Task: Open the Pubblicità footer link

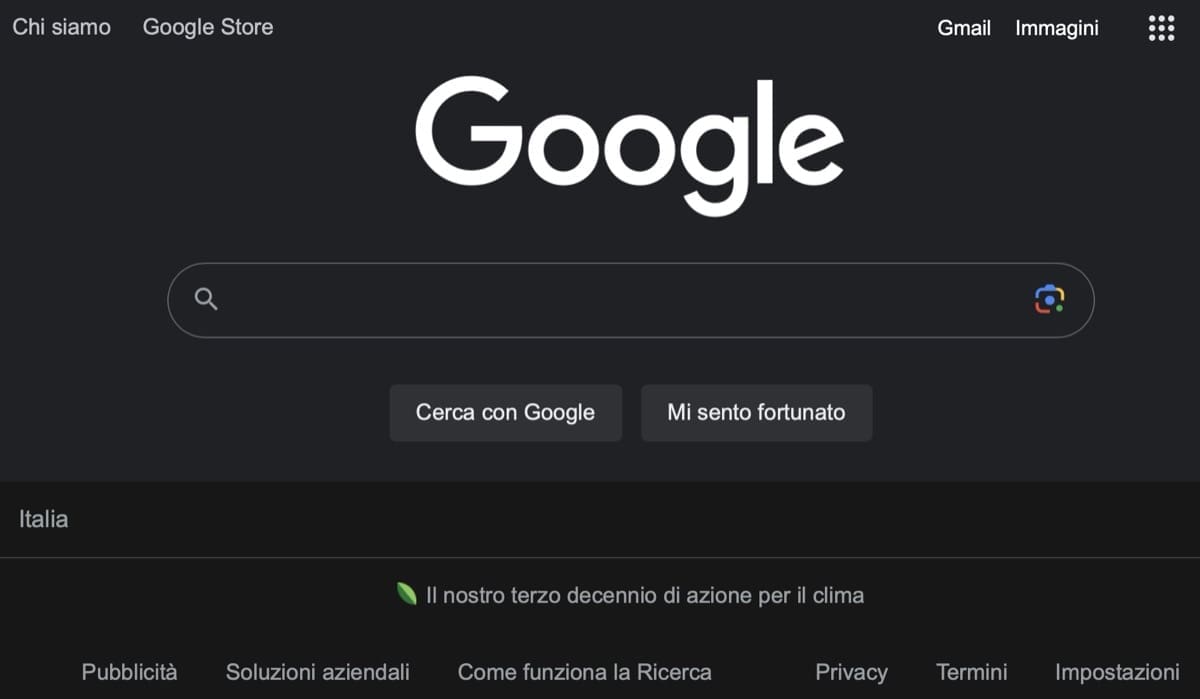Action: coord(130,672)
